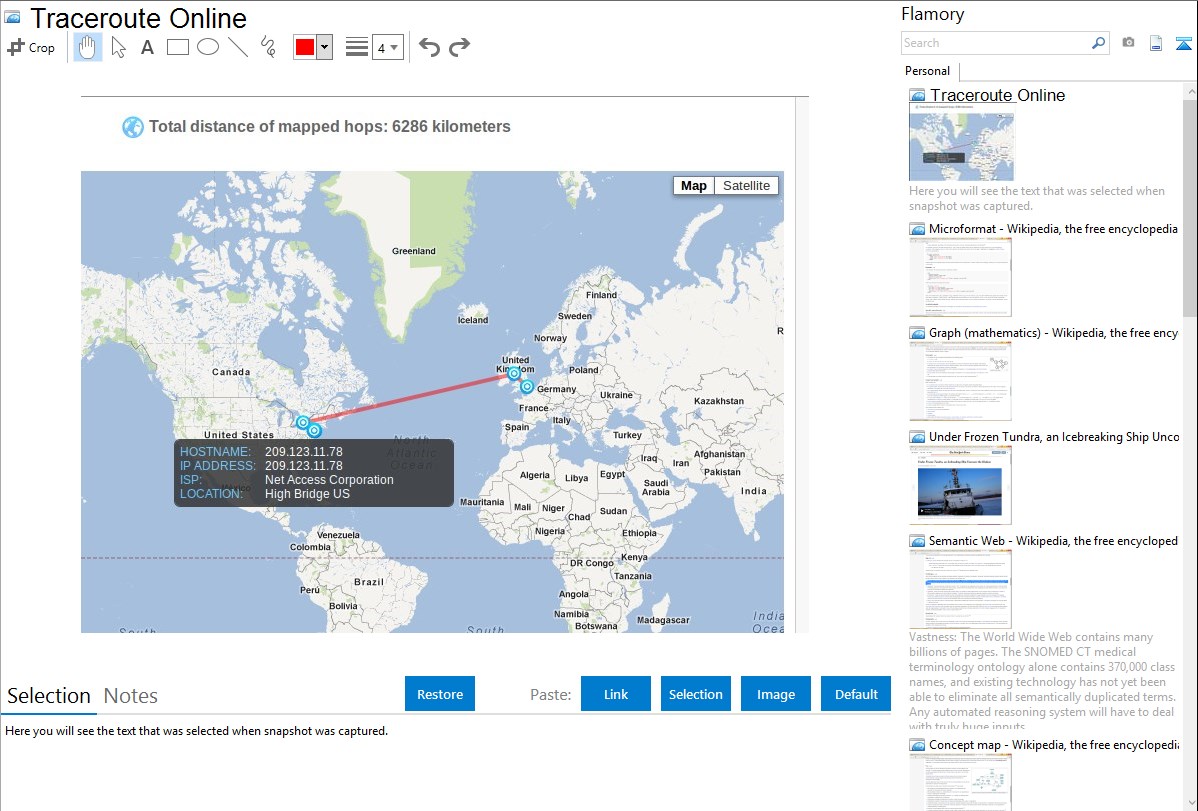Pick the rectangle shape tool

click(x=178, y=47)
